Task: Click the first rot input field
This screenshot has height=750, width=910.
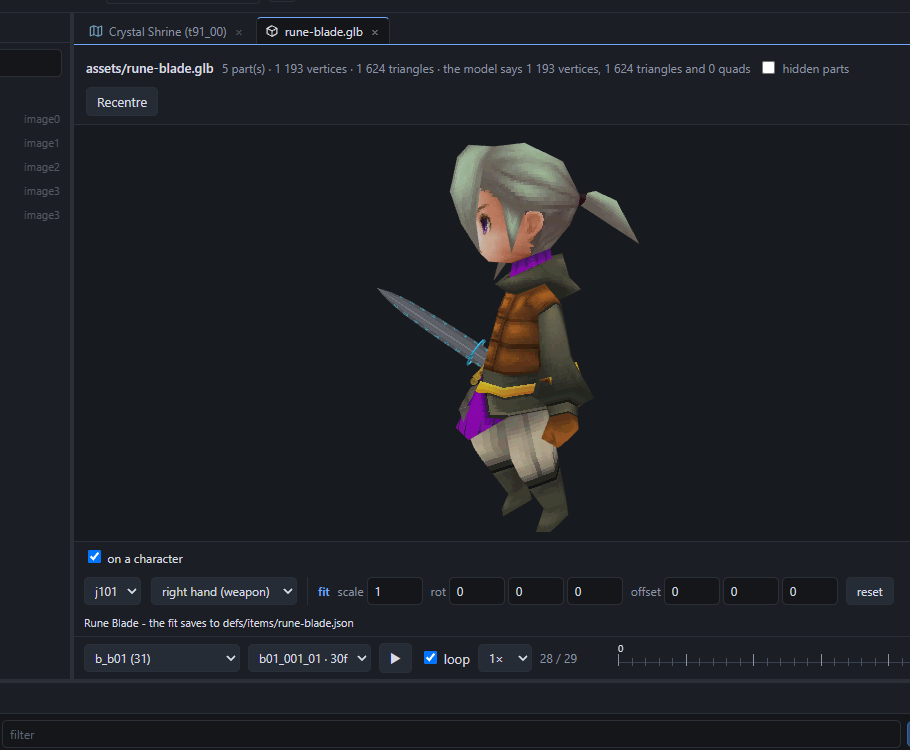Action: [476, 592]
